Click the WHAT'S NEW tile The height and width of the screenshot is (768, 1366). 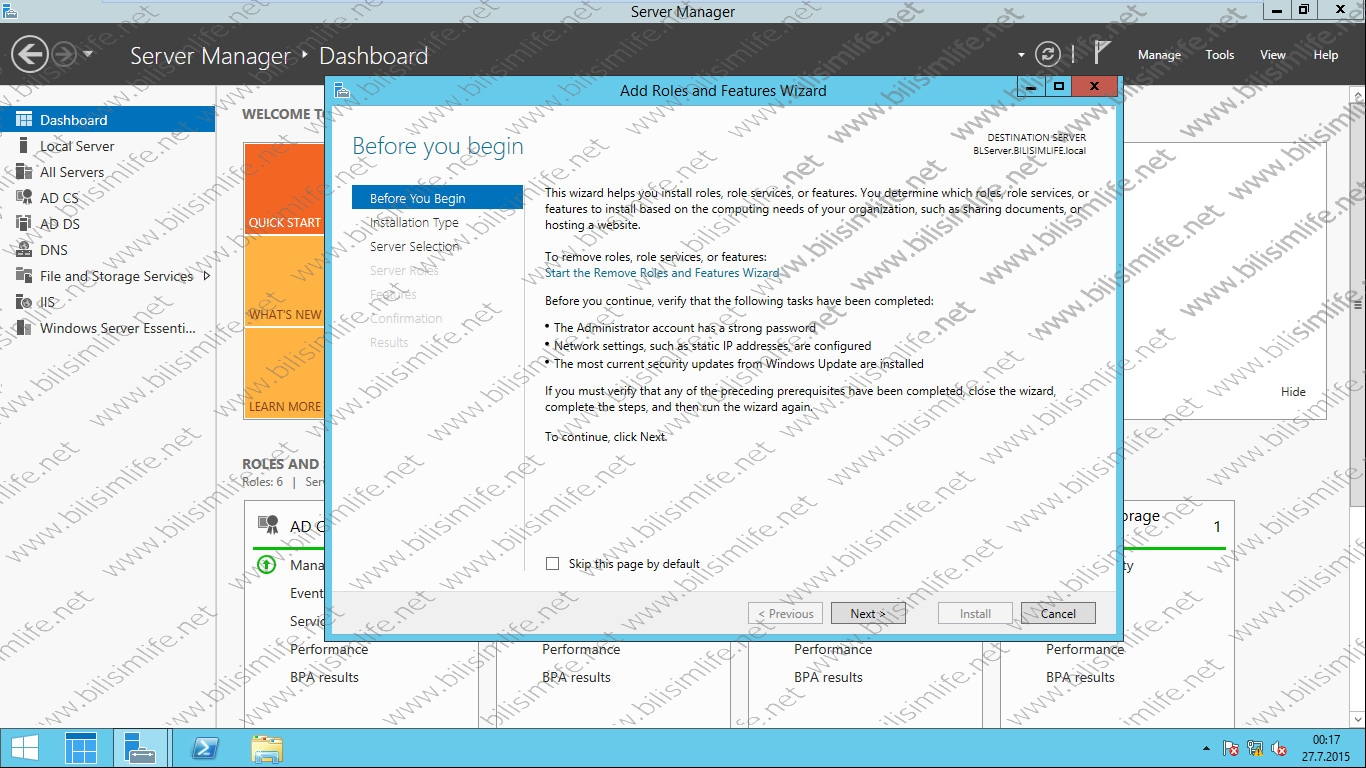click(284, 281)
